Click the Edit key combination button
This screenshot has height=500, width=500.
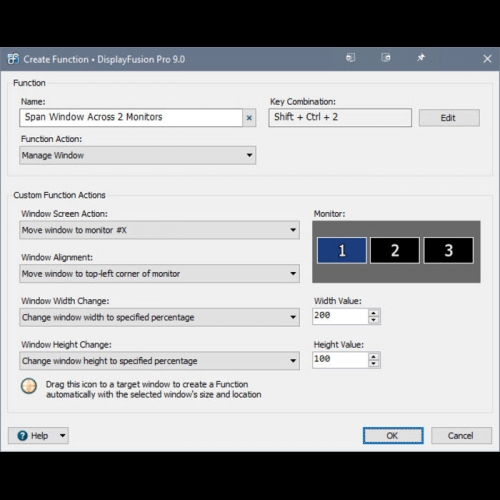(x=449, y=118)
